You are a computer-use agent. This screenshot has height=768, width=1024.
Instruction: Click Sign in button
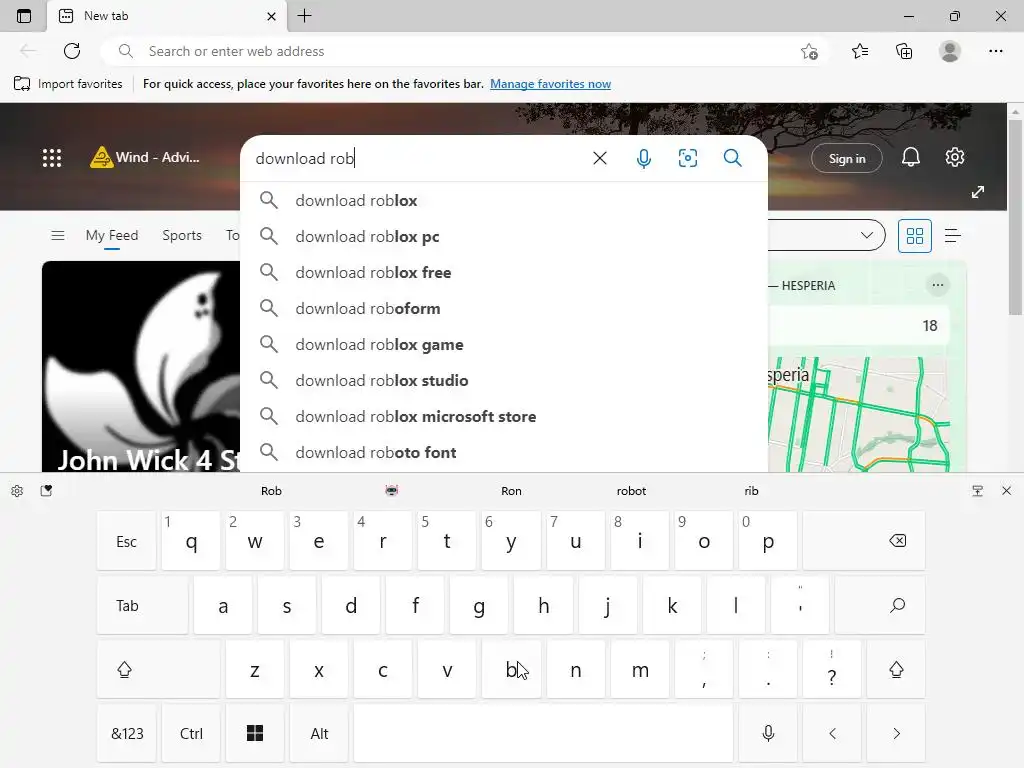pyautogui.click(x=847, y=158)
